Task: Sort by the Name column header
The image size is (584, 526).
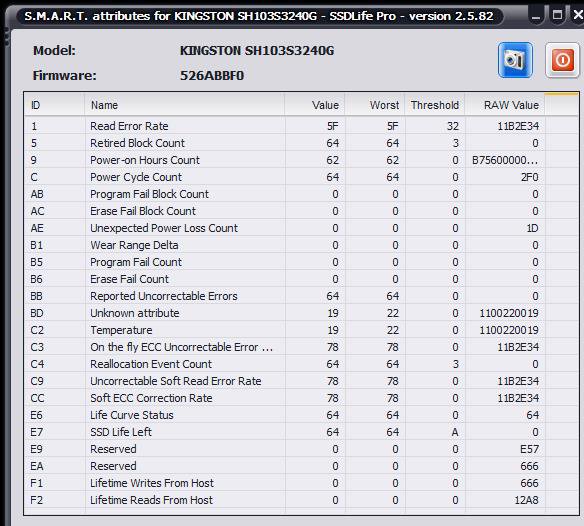Action: point(185,105)
